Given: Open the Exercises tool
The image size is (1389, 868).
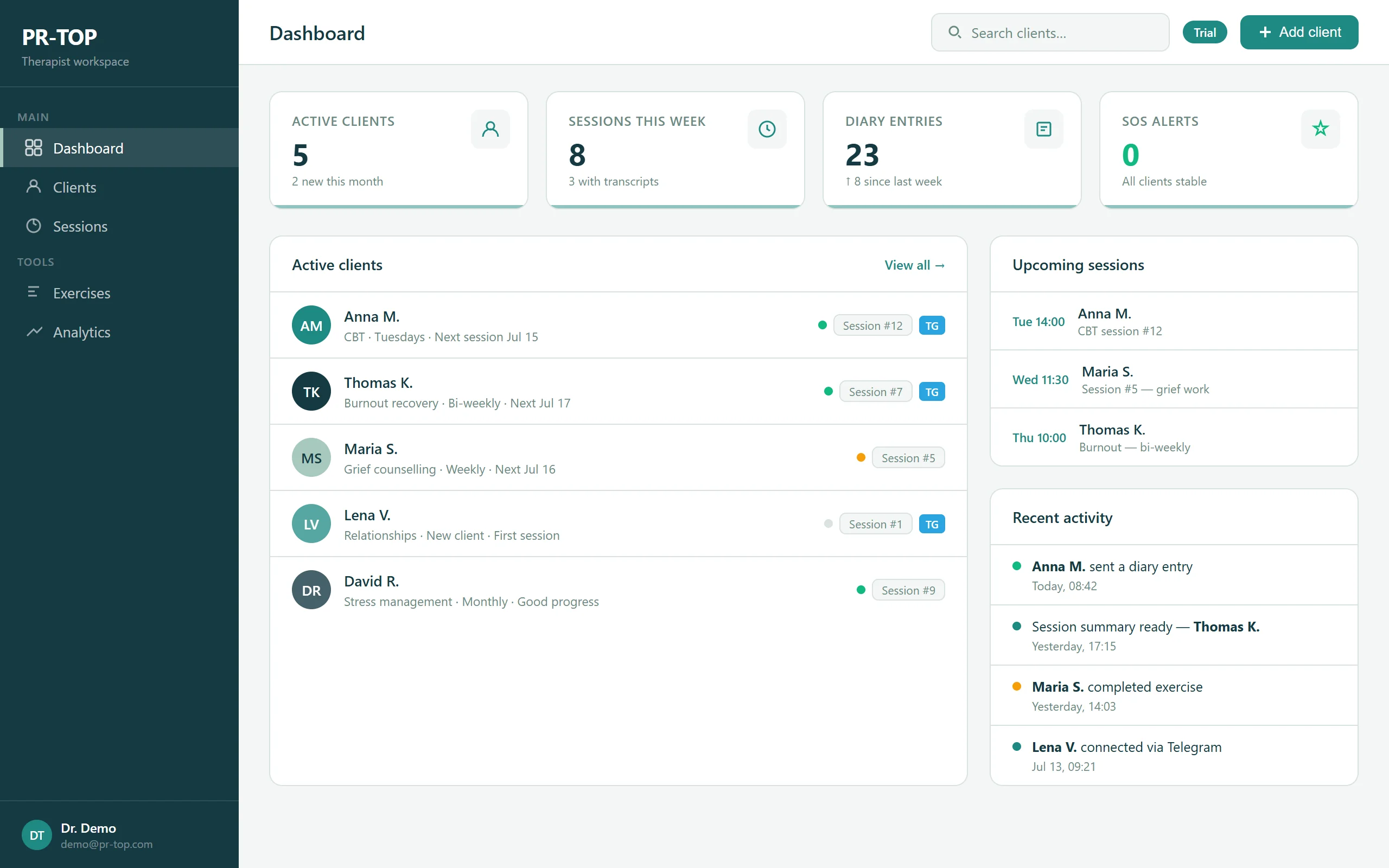Looking at the screenshot, I should click(119, 293).
